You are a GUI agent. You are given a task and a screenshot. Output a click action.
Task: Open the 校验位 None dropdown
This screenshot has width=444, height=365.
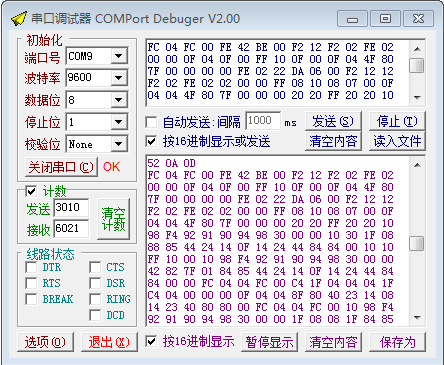119,144
